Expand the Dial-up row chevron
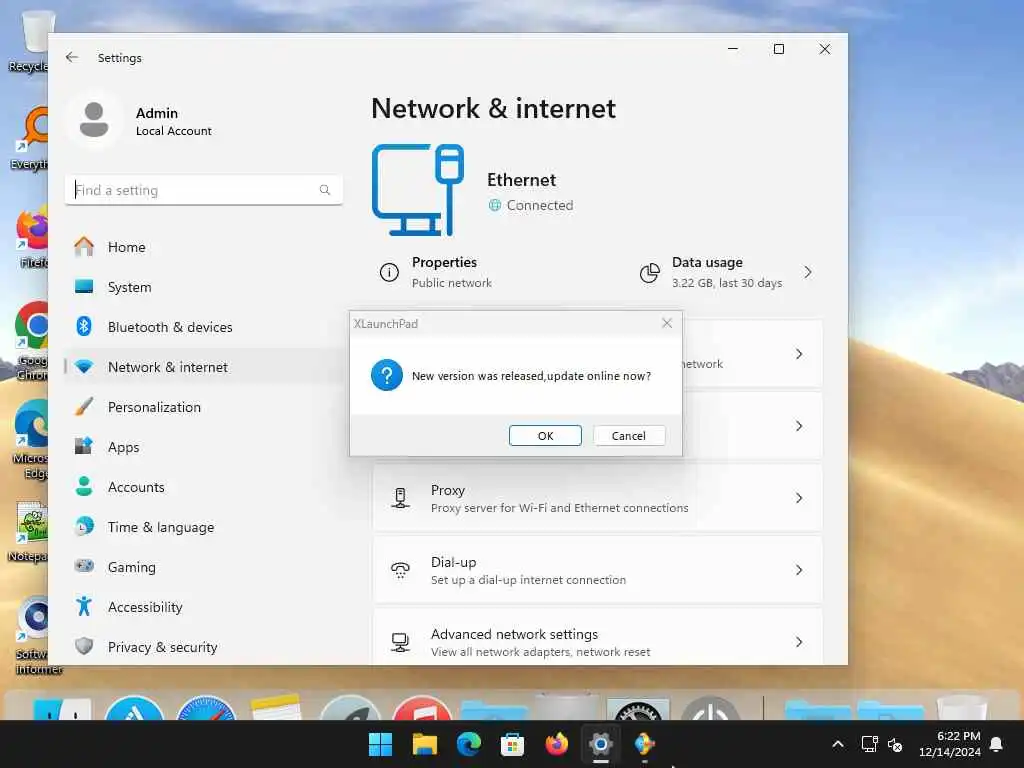 799,570
